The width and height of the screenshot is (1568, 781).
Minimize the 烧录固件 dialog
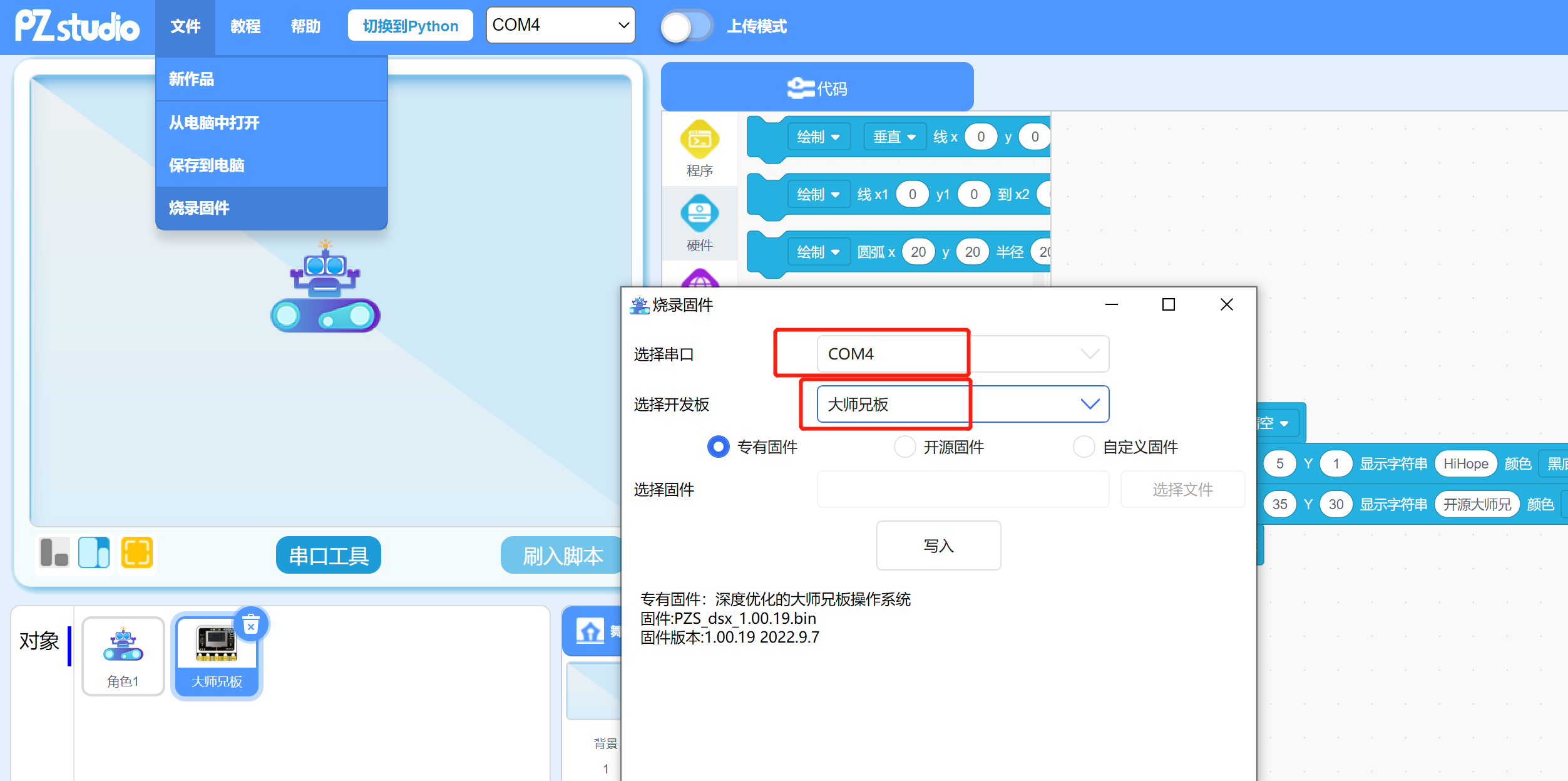coord(1112,305)
